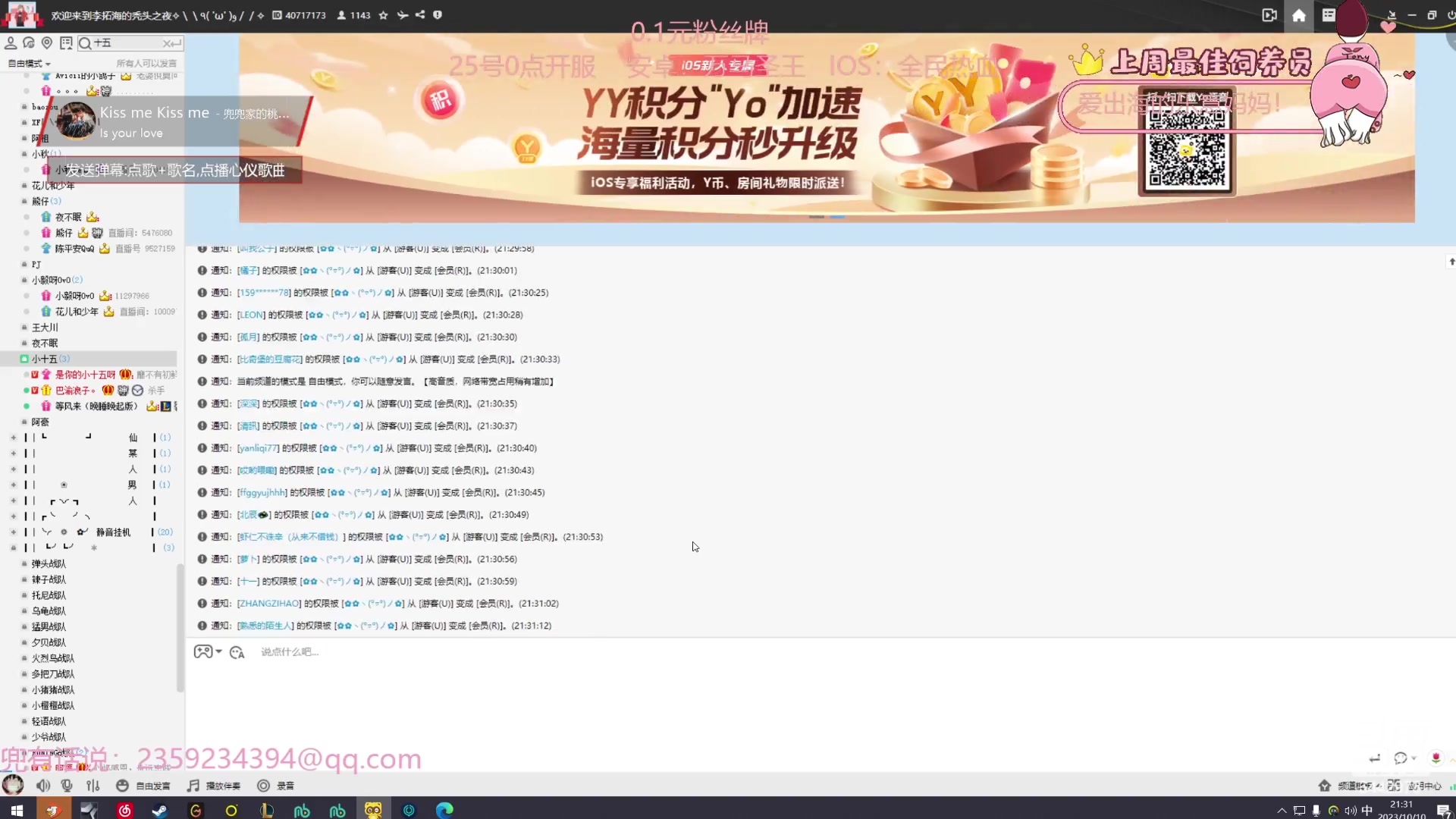Click the username link [LEON] in notifications

pyautogui.click(x=251, y=315)
